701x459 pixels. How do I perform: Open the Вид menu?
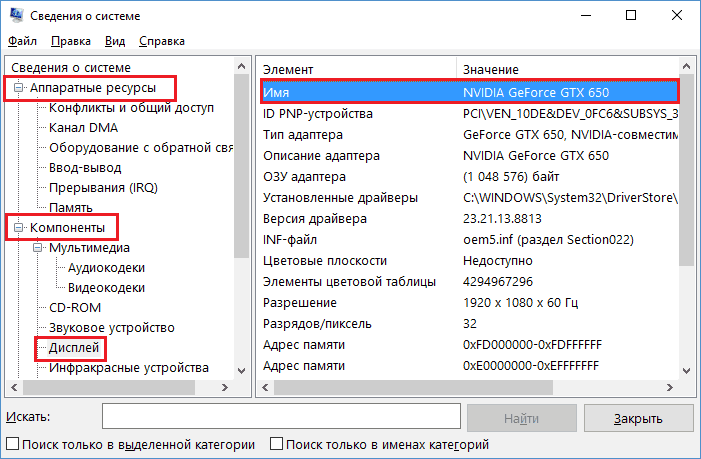click(115, 41)
